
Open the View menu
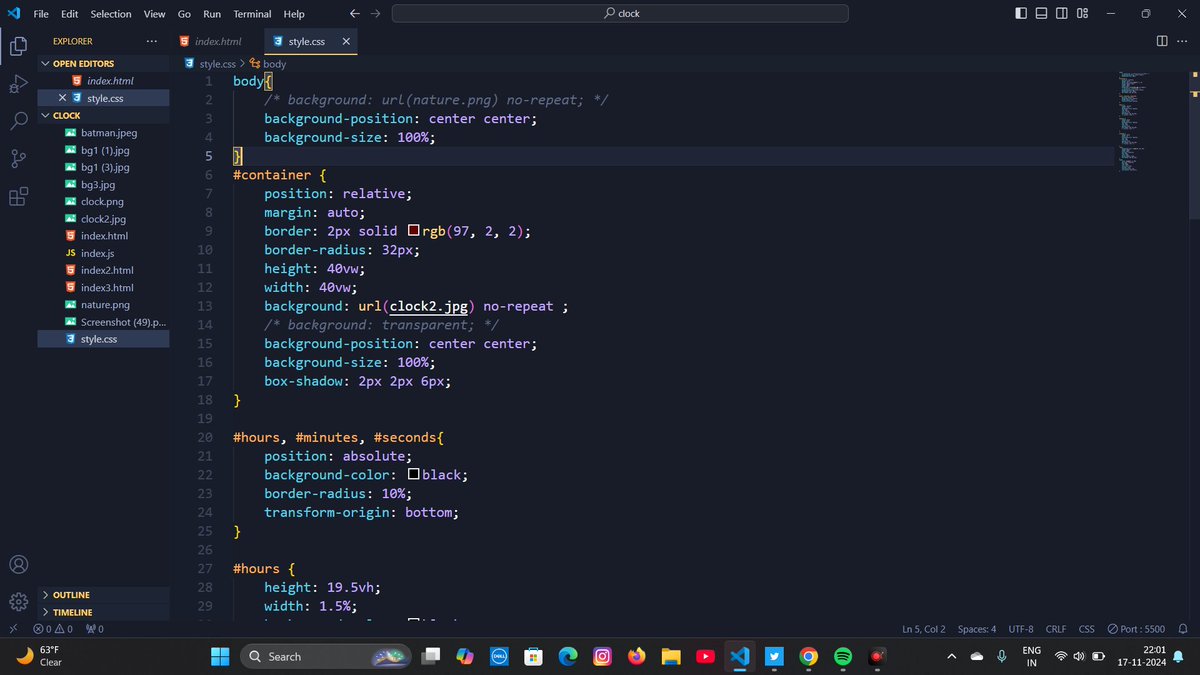tap(154, 14)
